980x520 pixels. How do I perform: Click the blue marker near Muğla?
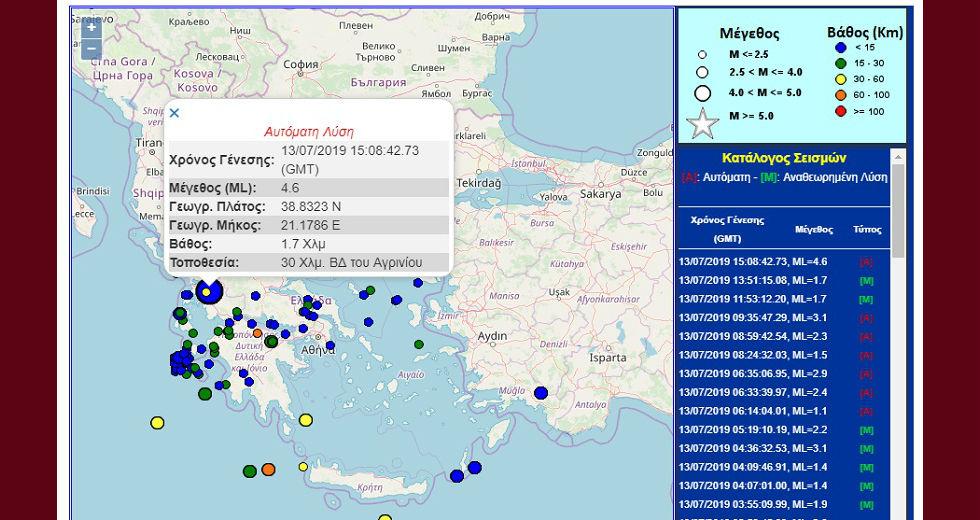[541, 393]
